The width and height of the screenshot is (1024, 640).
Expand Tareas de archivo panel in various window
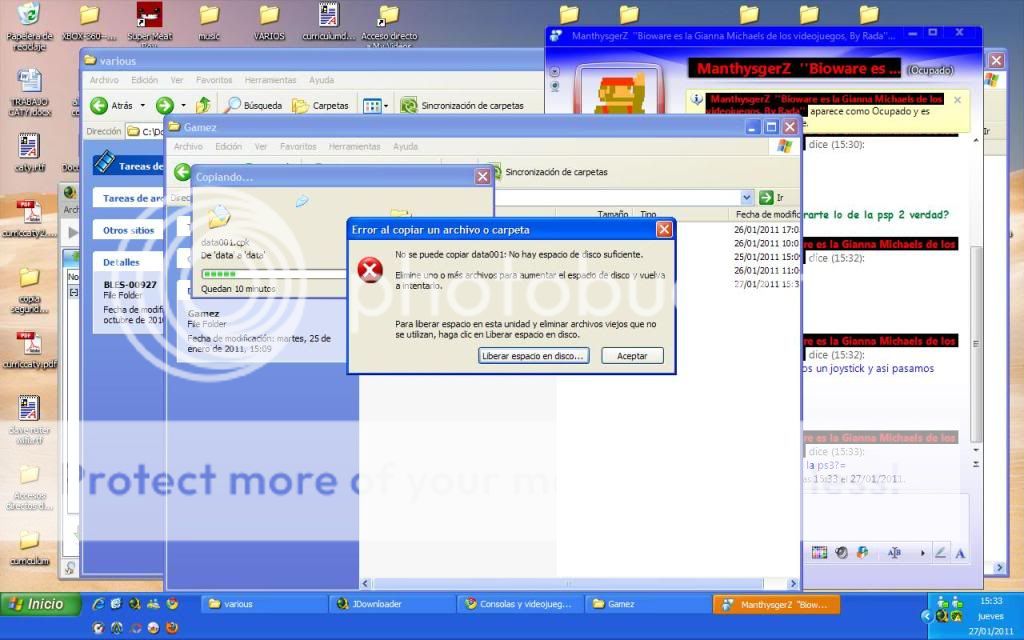click(x=128, y=198)
